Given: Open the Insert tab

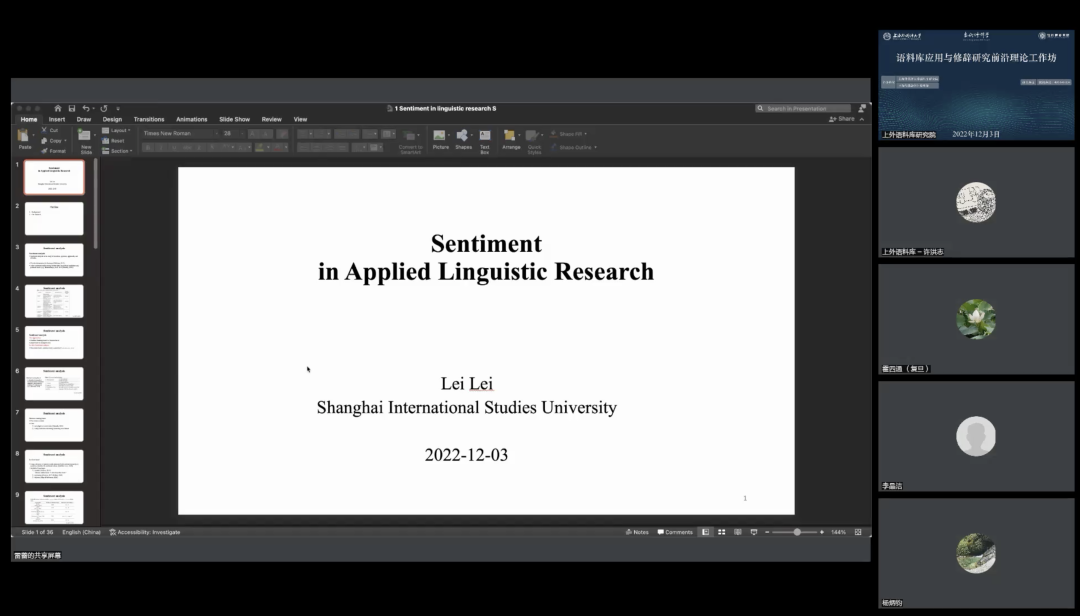Looking at the screenshot, I should point(56,119).
